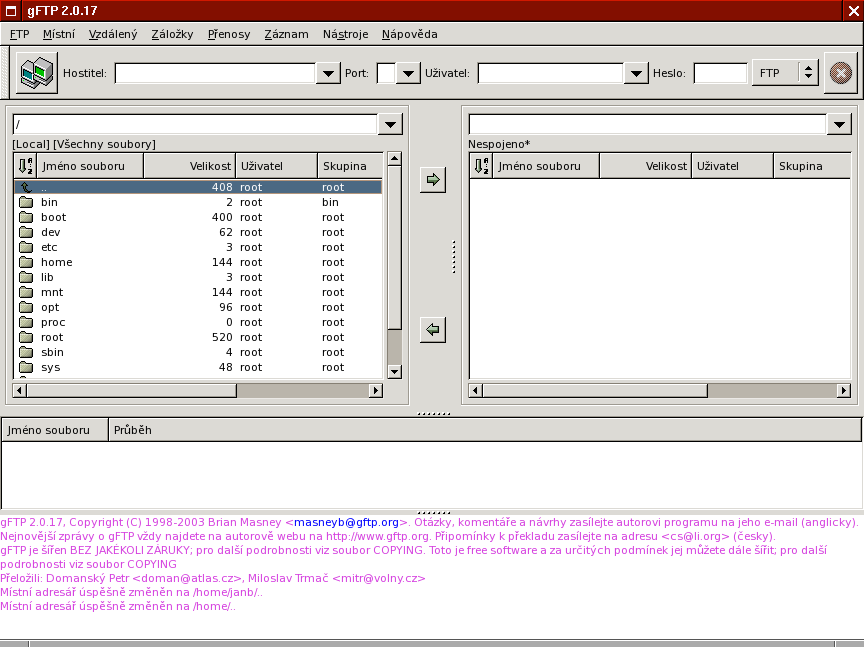The width and height of the screenshot is (864, 647).
Task: Open the Přenosy menu
Action: [x=229, y=34]
